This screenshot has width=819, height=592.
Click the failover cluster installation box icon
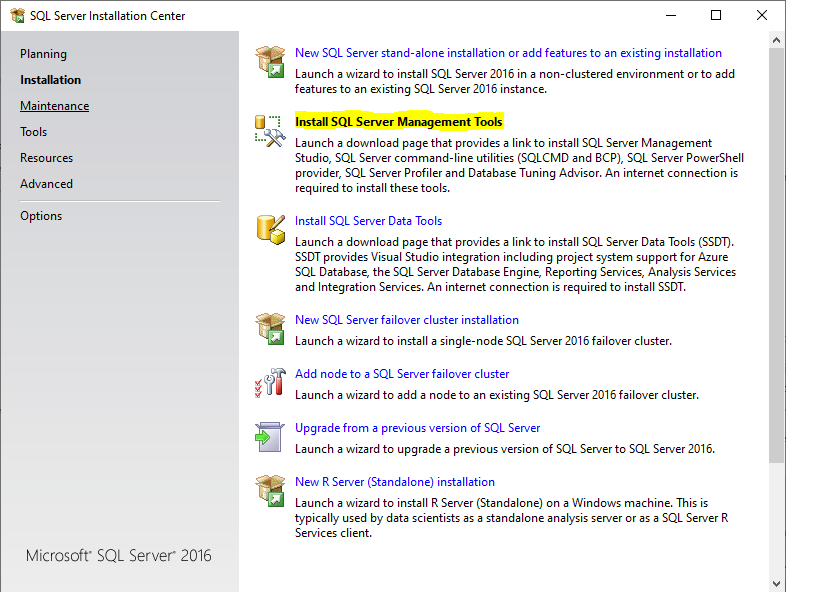tap(269, 327)
